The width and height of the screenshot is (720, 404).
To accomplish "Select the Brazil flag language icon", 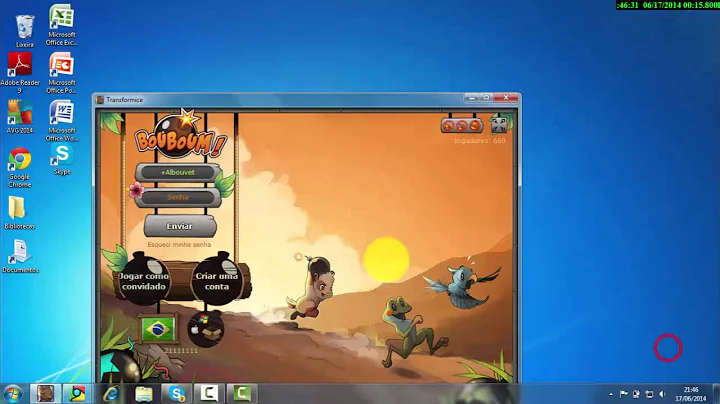I will click(x=158, y=329).
